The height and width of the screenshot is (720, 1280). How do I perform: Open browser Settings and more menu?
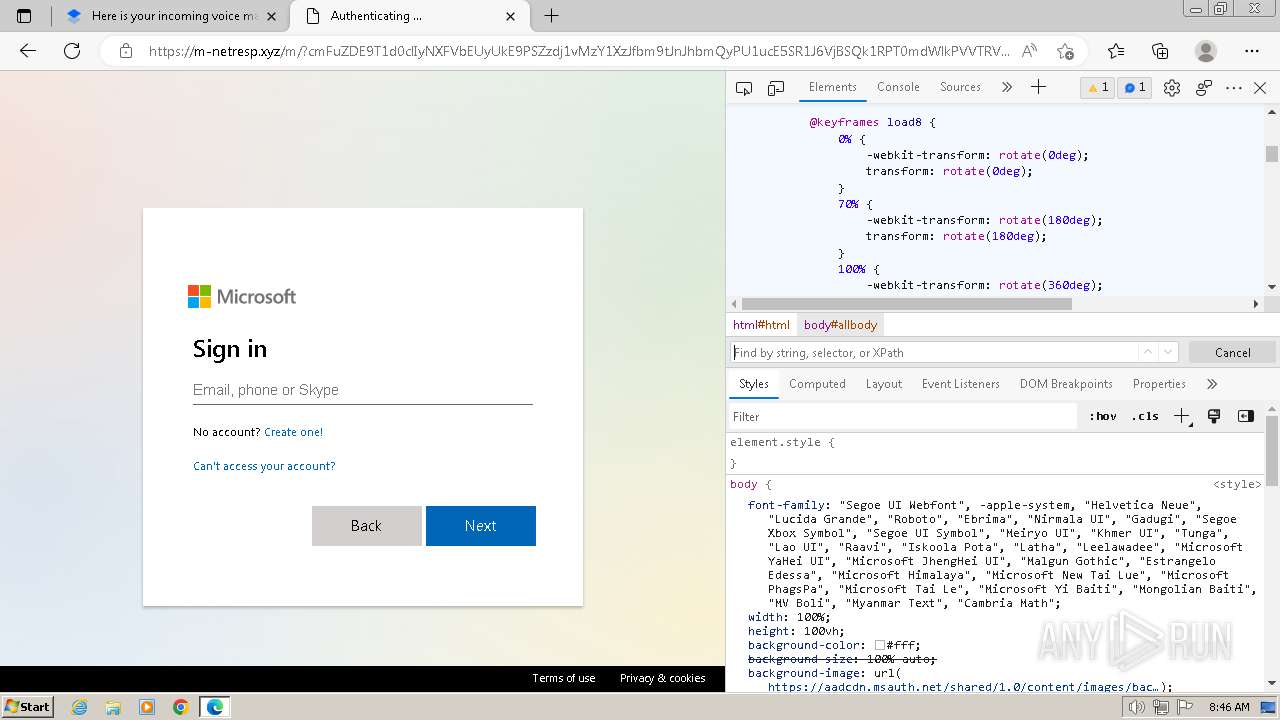coord(1252,51)
